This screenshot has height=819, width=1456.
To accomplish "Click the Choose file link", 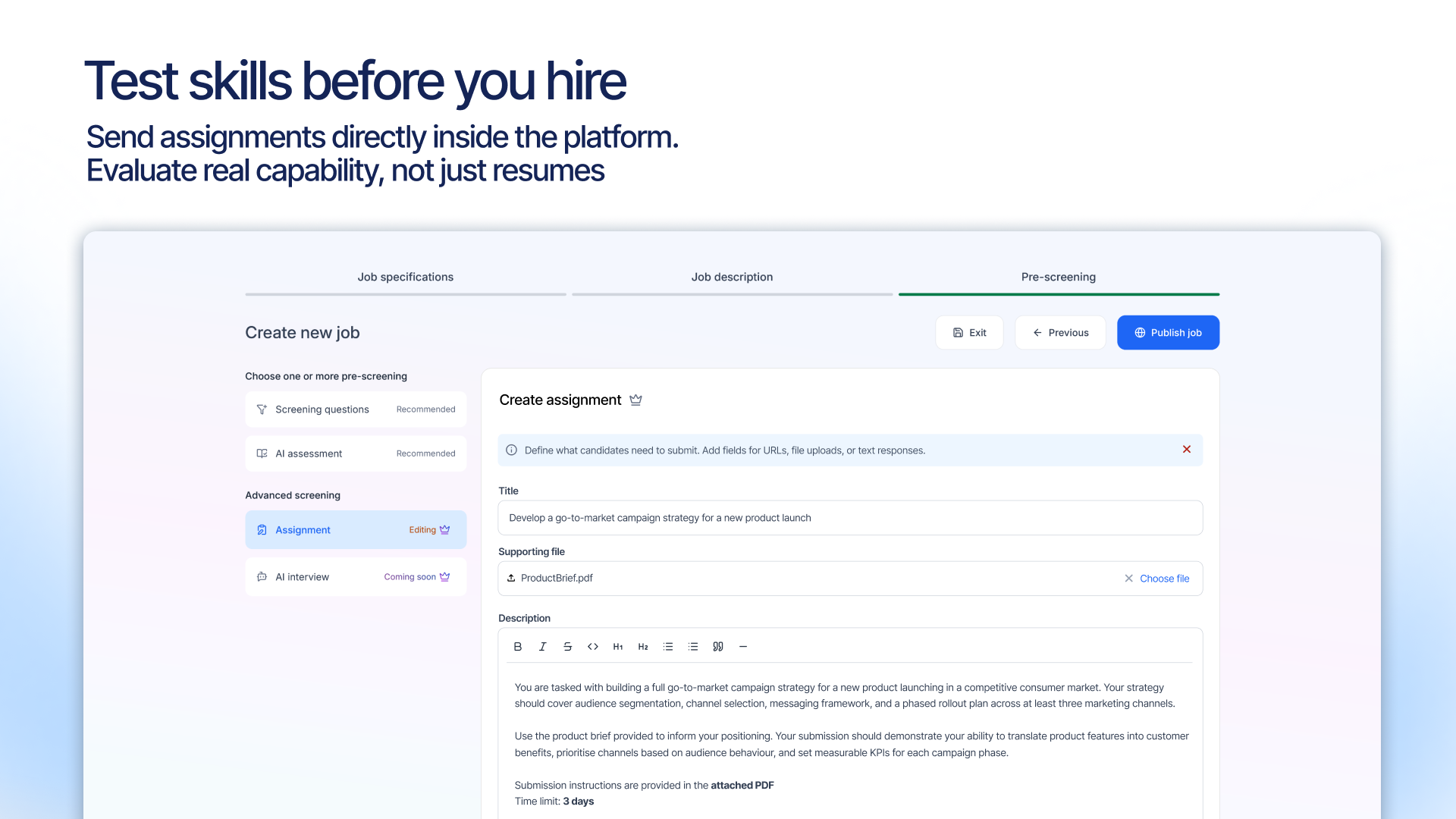I will point(1165,579).
